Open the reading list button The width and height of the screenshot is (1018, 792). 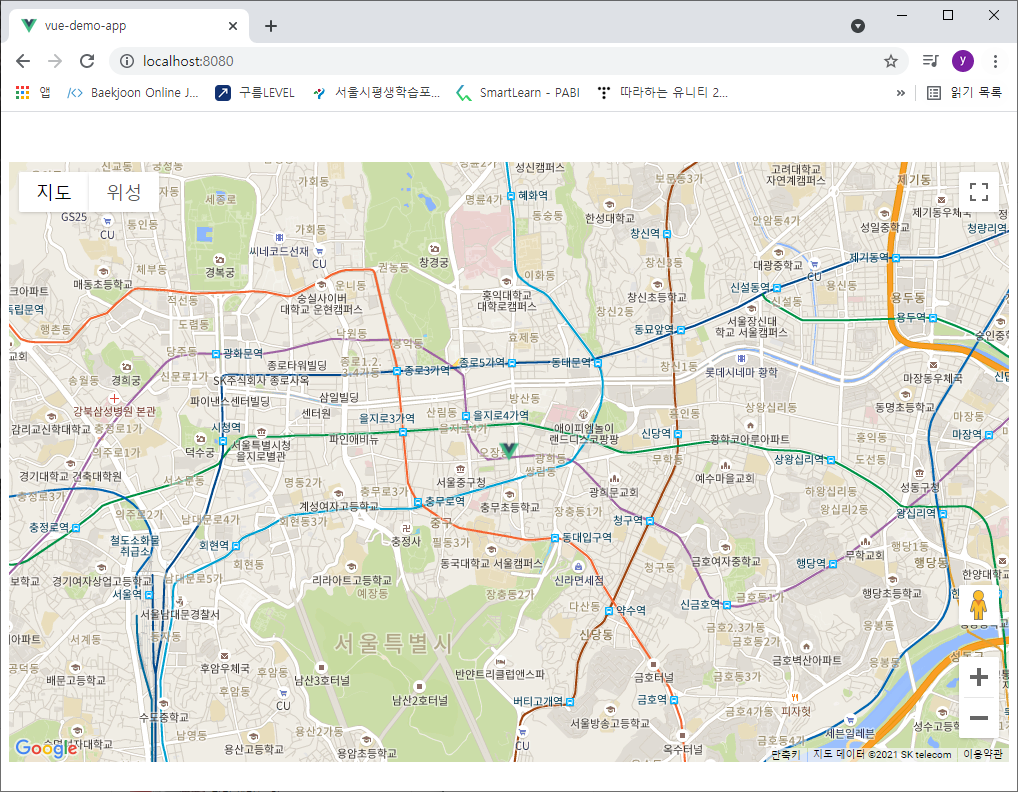click(964, 93)
